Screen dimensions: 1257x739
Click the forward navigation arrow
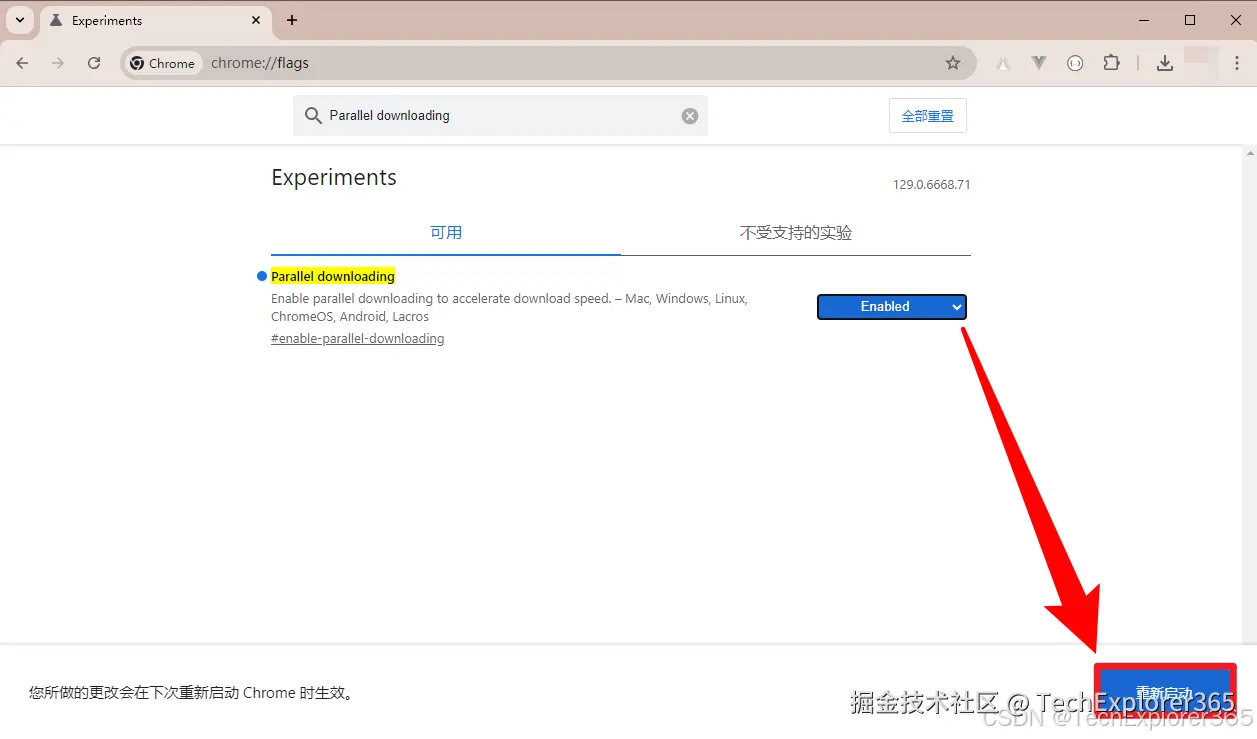click(x=58, y=63)
